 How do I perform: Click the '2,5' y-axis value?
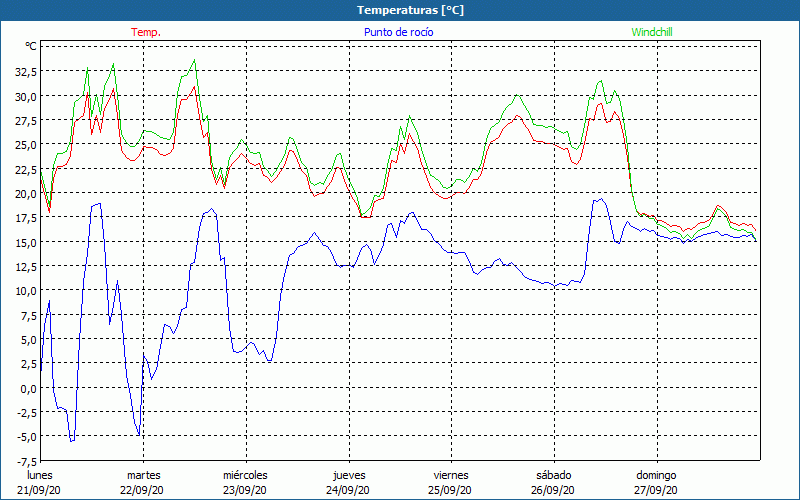pyautogui.click(x=29, y=364)
